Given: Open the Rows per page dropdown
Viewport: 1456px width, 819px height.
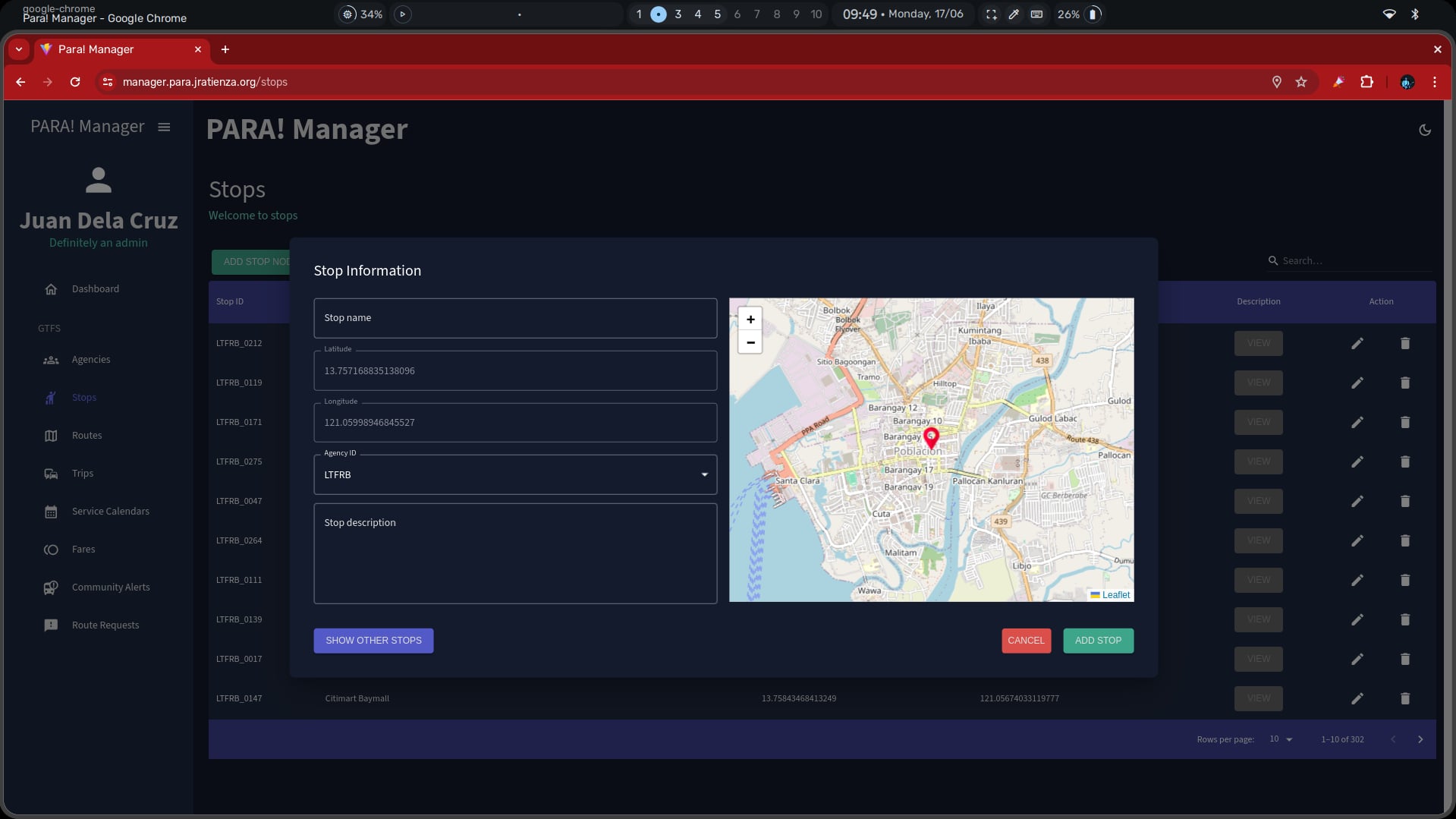Looking at the screenshot, I should 1280,740.
